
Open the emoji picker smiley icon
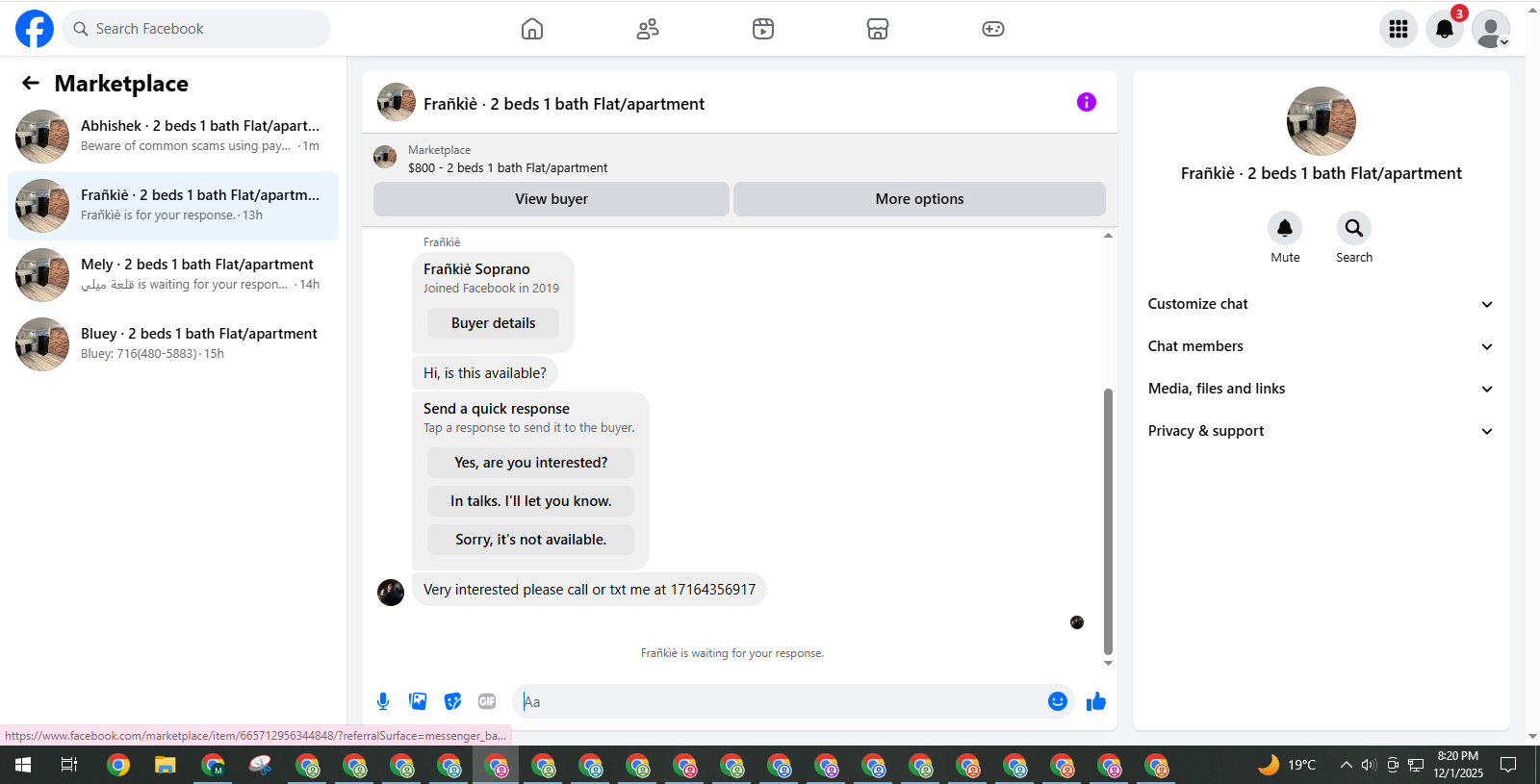(x=1058, y=701)
